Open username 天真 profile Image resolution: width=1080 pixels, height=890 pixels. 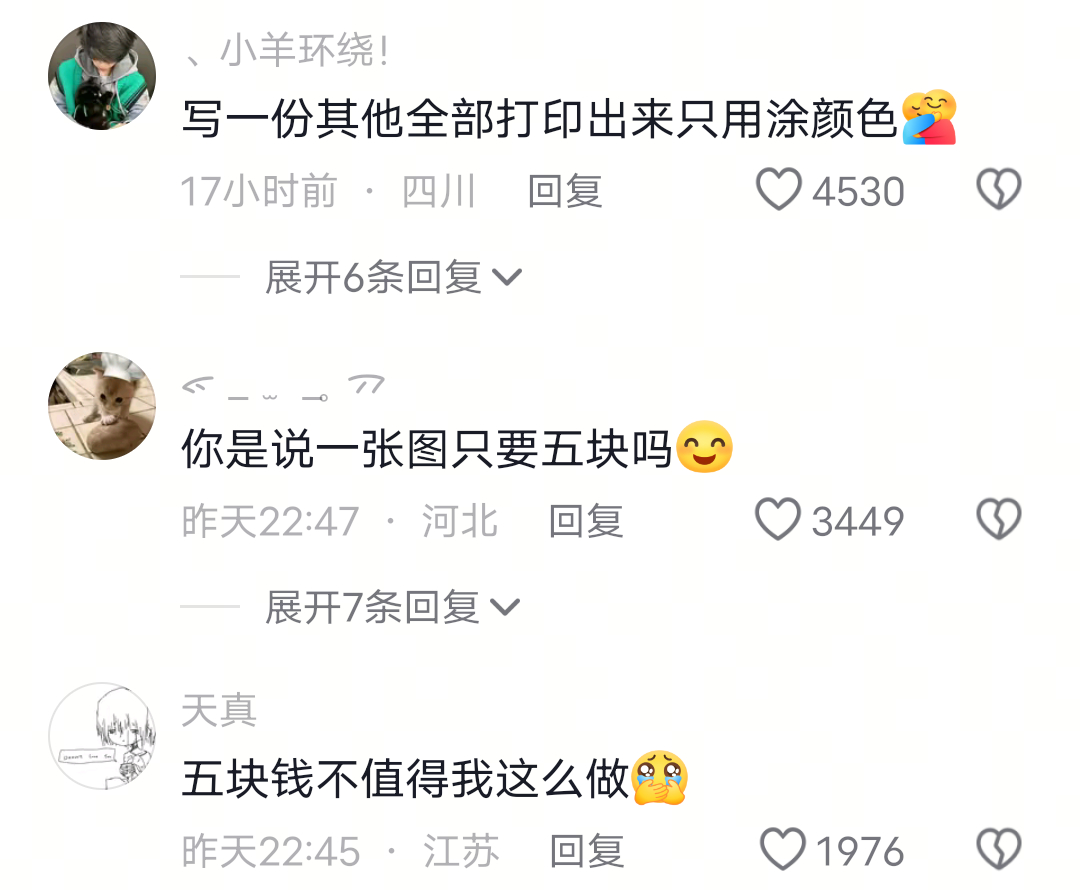pyautogui.click(x=219, y=710)
